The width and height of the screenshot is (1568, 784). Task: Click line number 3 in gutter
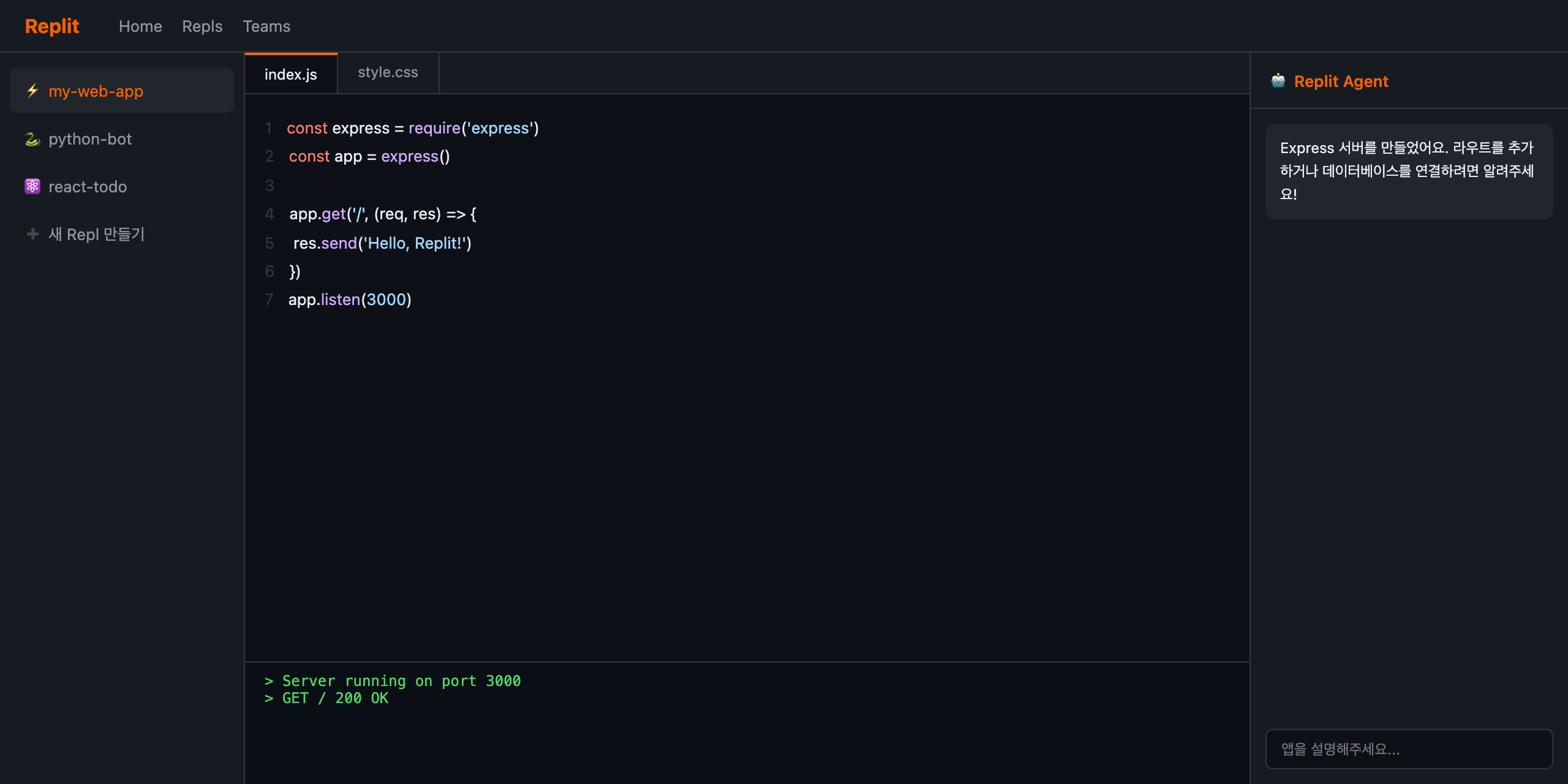click(269, 186)
